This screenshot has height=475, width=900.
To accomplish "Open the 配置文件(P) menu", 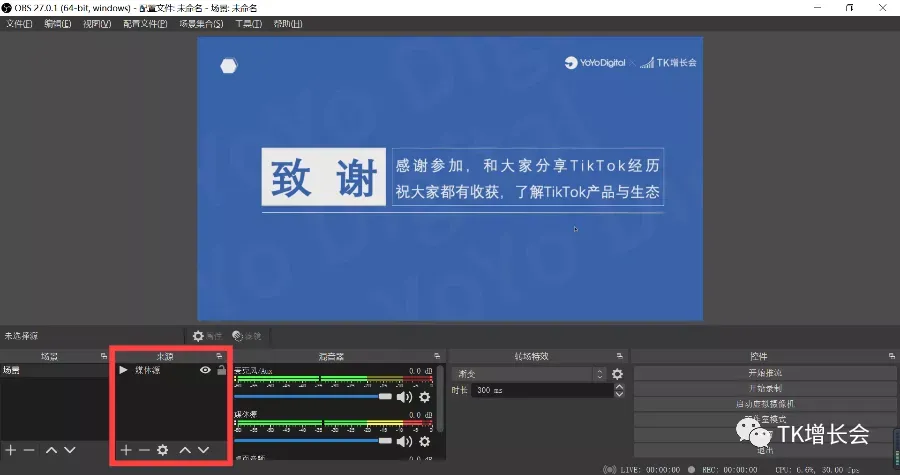I will coord(145,24).
